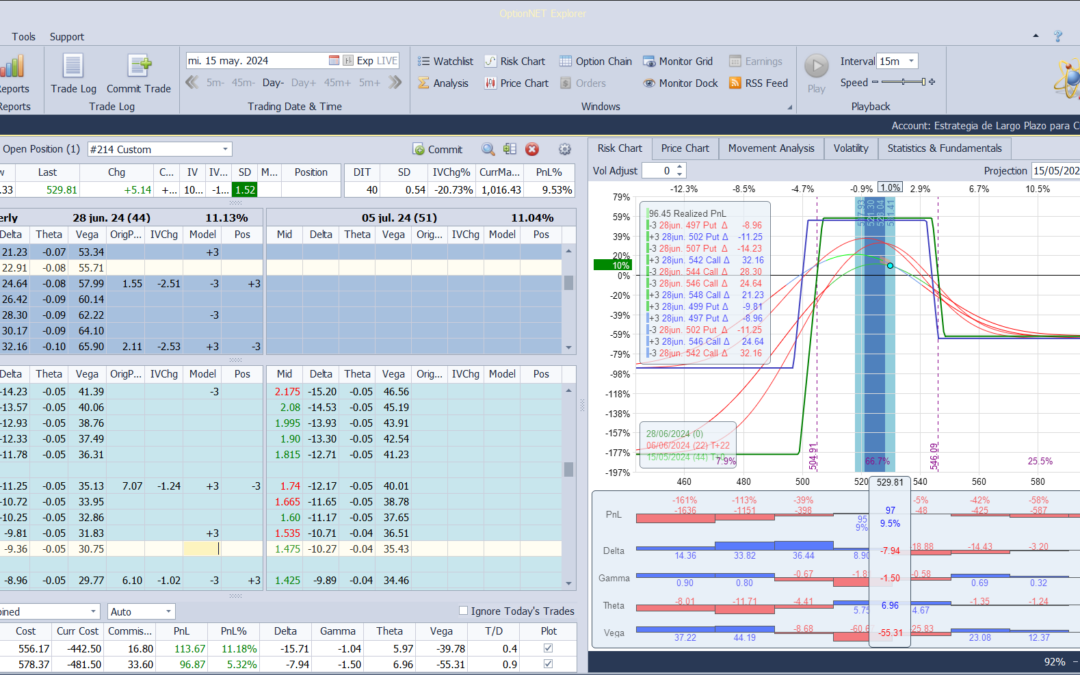Open position settings gear icon
The height and width of the screenshot is (675, 1080).
[565, 149]
